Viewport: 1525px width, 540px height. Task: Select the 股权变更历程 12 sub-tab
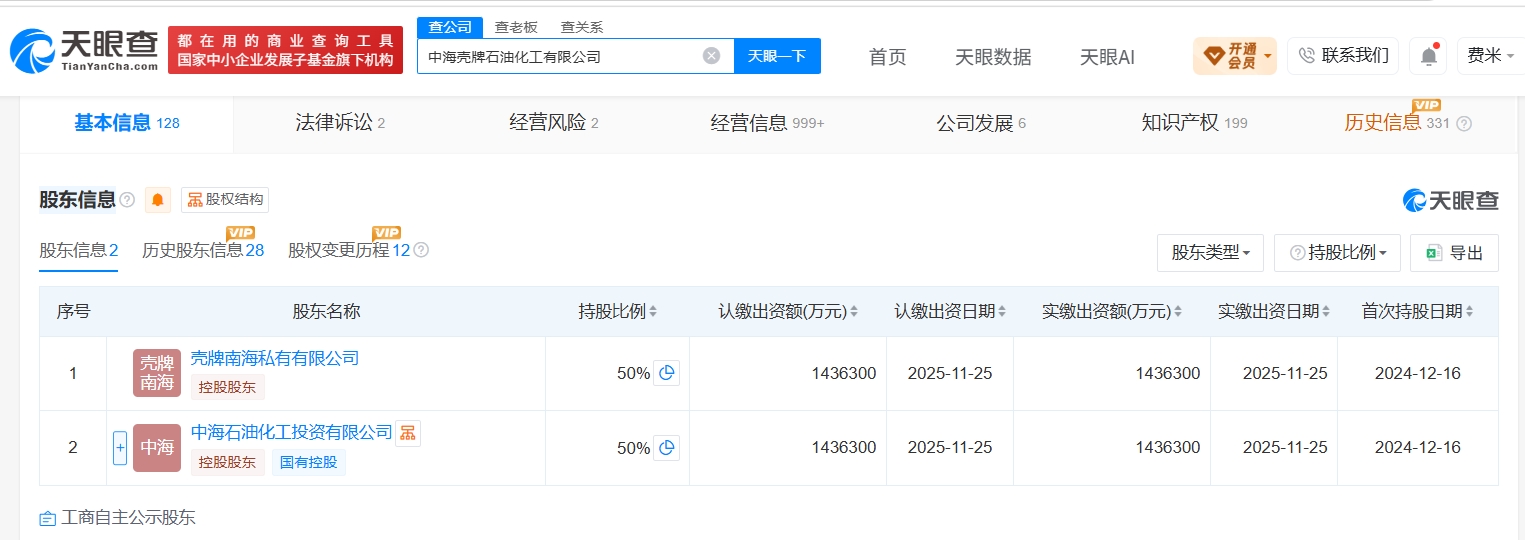coord(349,250)
